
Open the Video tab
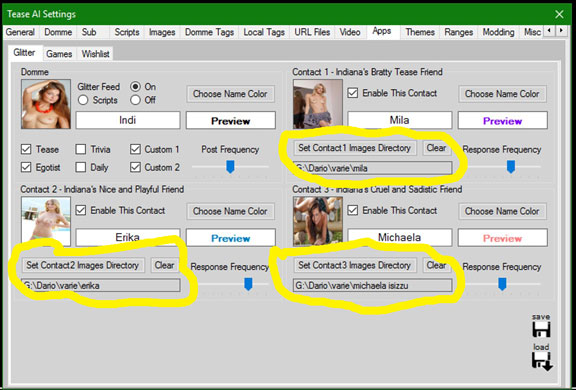click(350, 32)
